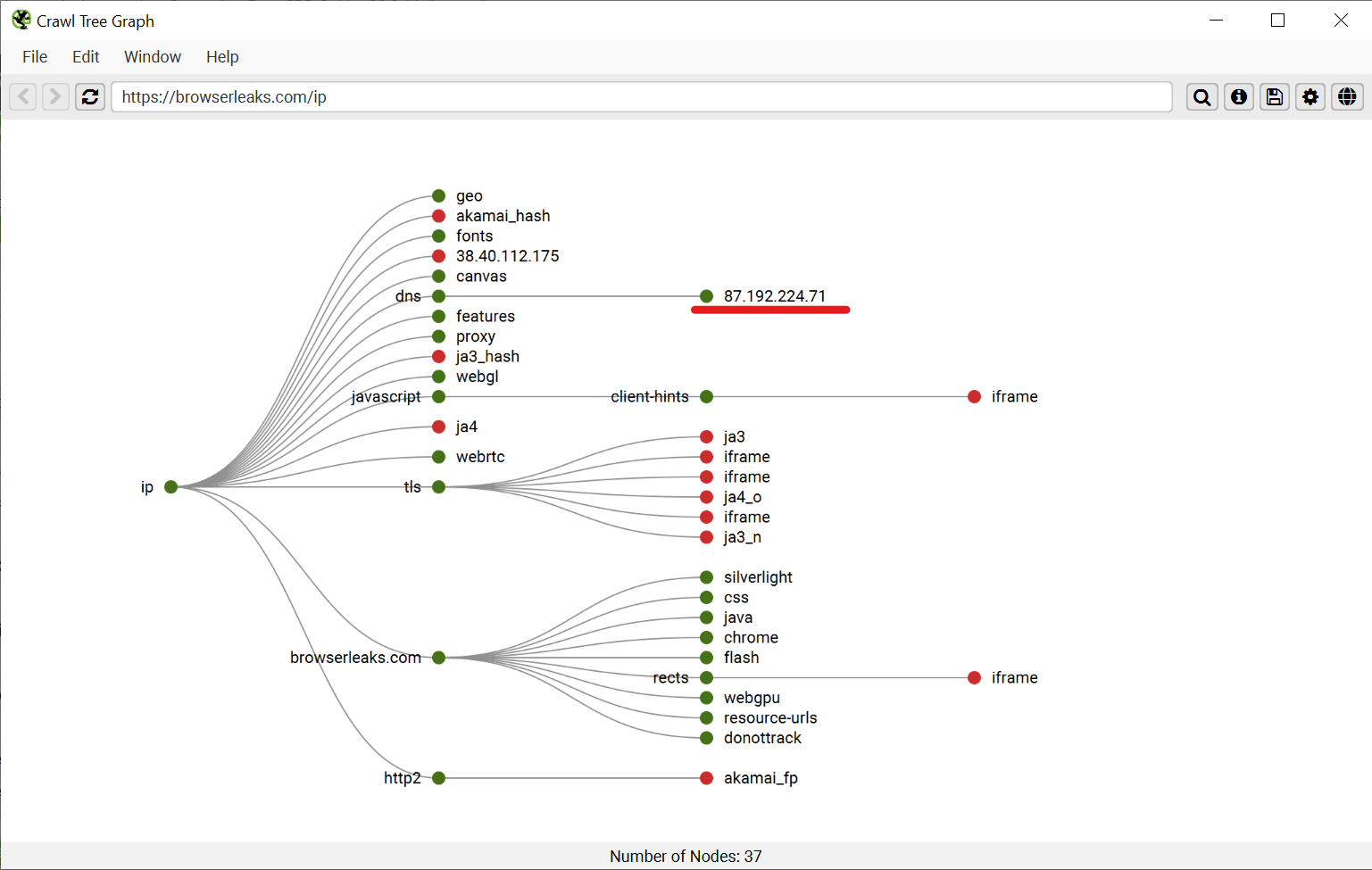The height and width of the screenshot is (870, 1372).
Task: Open the File menu
Action: pos(35,57)
